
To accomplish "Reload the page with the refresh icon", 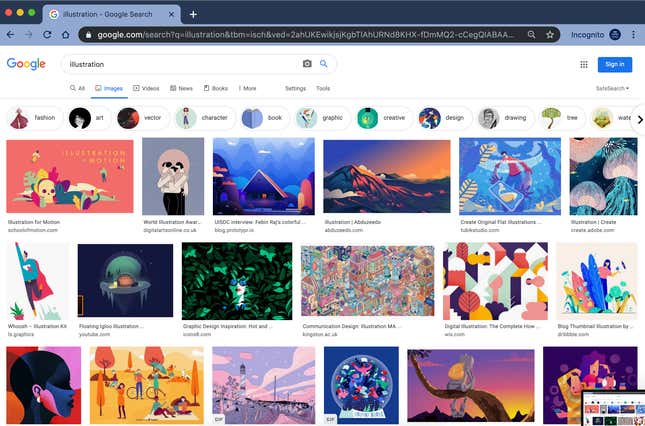I will coord(47,35).
